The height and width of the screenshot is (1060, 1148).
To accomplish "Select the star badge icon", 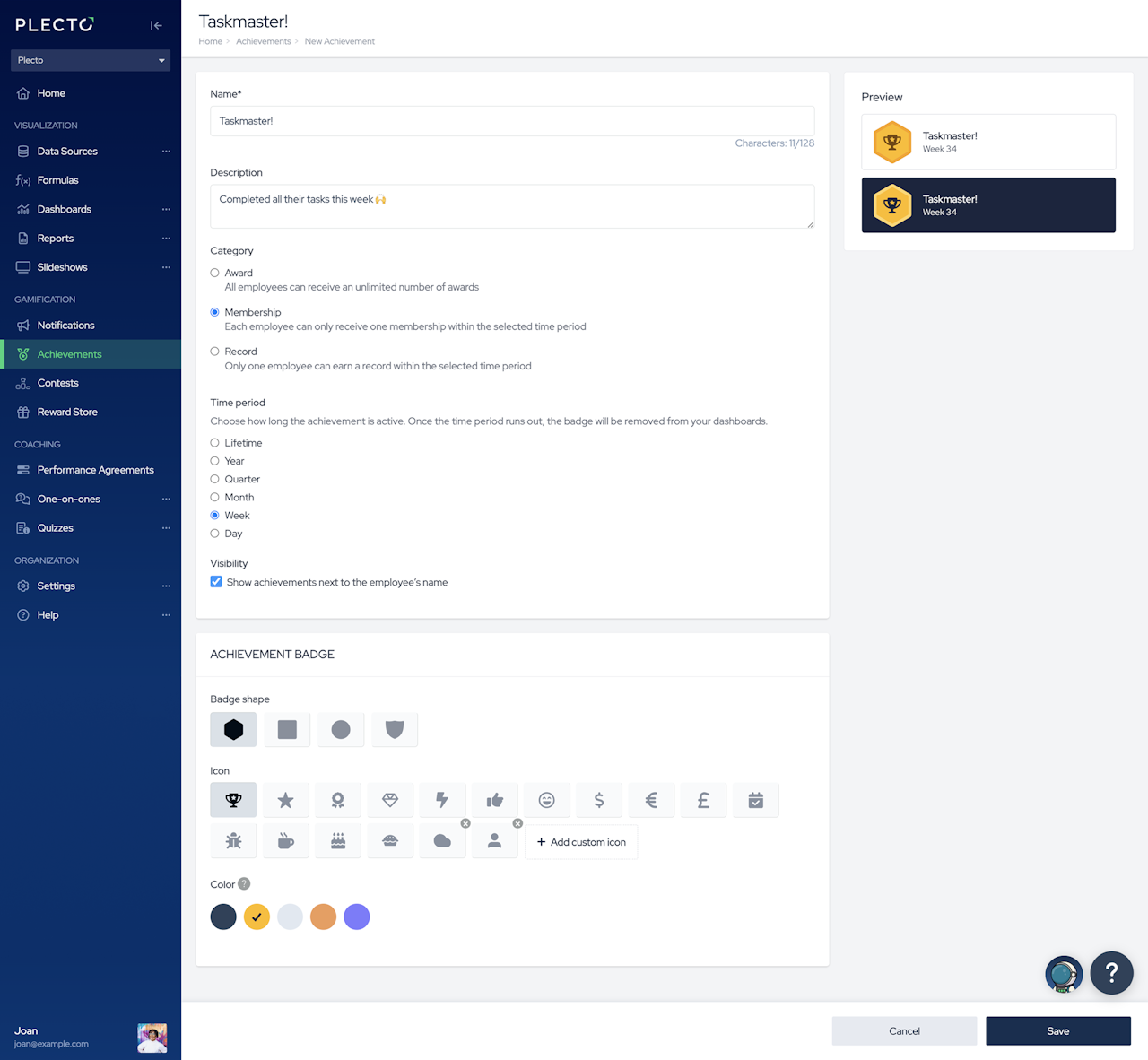I will [285, 800].
